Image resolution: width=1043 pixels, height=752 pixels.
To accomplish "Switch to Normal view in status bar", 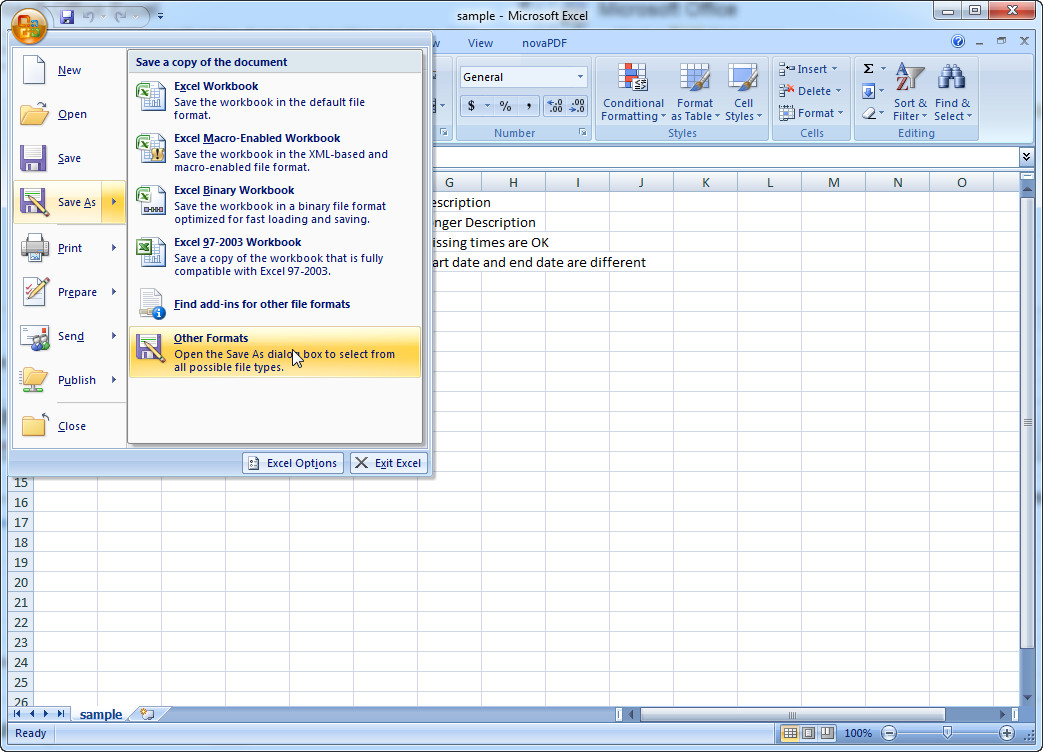I will tap(790, 733).
